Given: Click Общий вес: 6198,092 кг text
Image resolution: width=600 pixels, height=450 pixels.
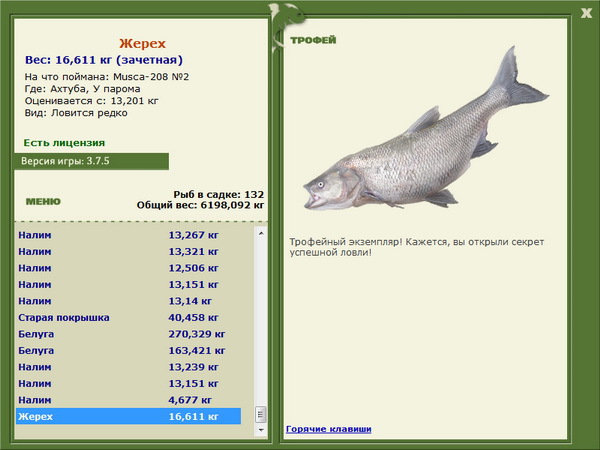Looking at the screenshot, I should point(201,205).
